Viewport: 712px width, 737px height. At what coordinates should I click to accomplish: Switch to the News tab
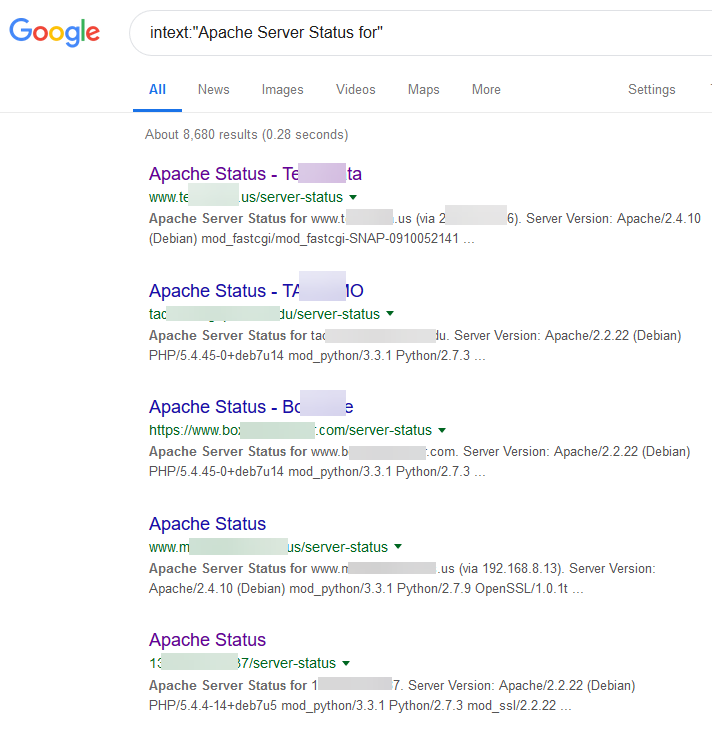coord(214,89)
